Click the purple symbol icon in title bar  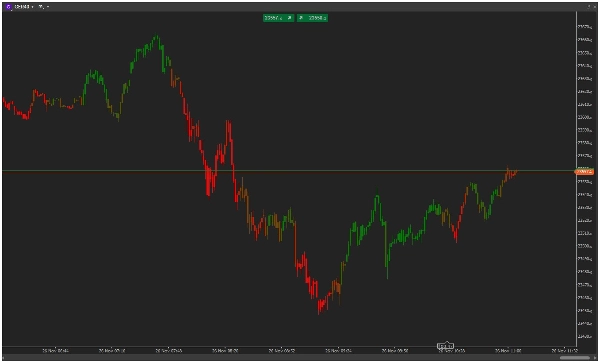9,7
